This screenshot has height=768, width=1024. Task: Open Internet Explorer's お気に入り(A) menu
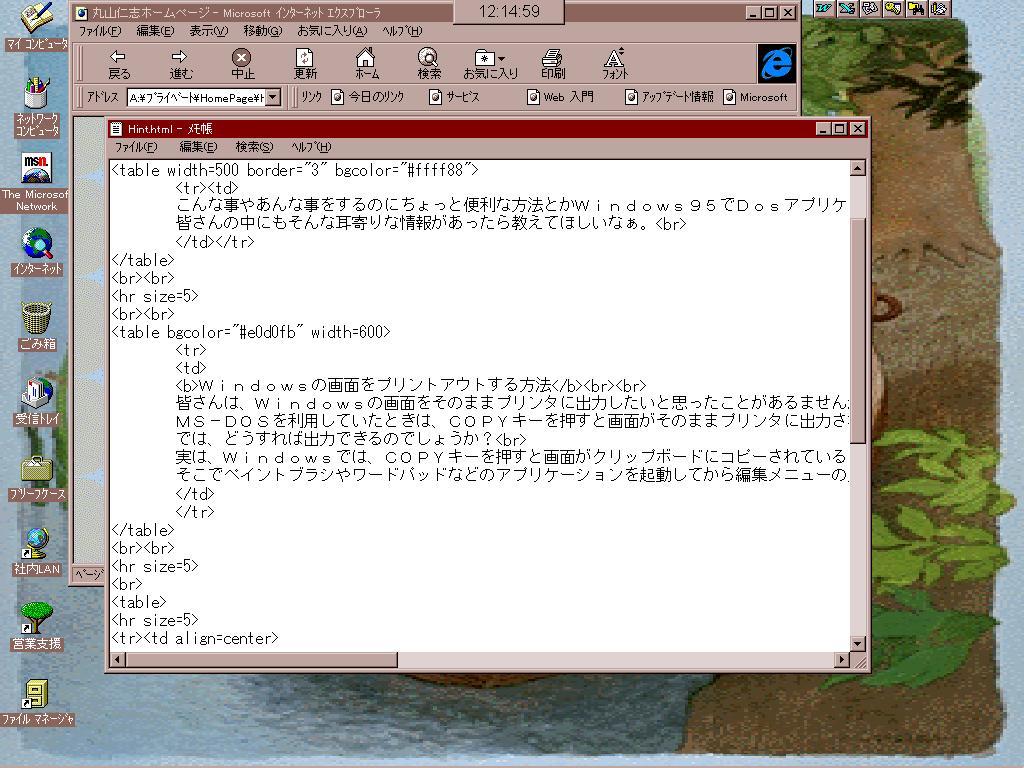pyautogui.click(x=332, y=31)
